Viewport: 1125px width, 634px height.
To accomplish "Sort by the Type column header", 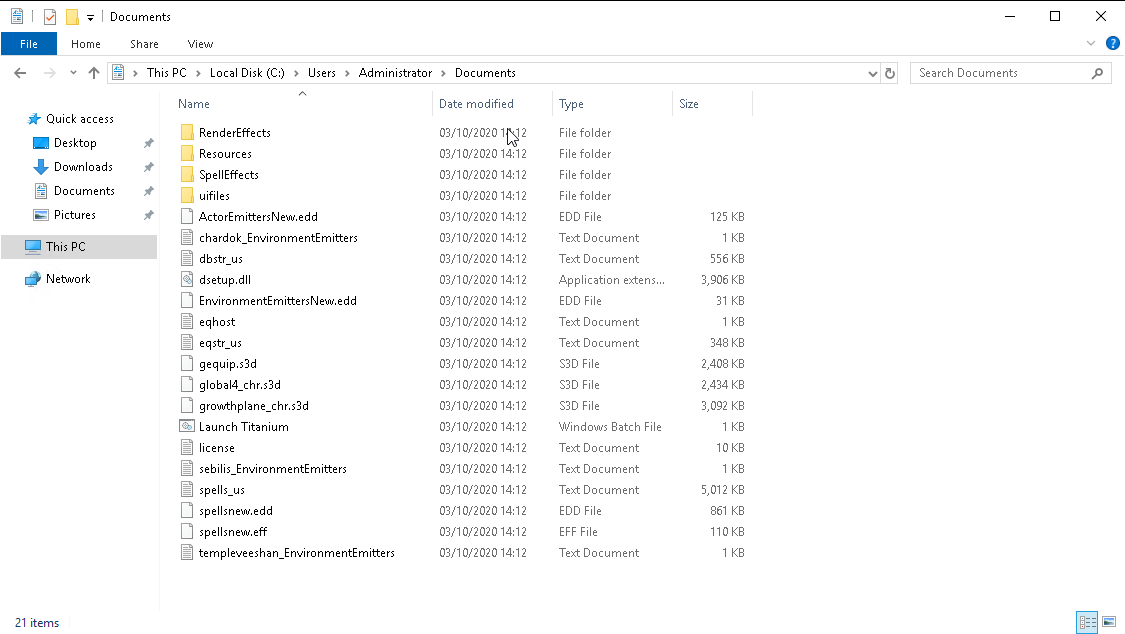I will pyautogui.click(x=571, y=104).
